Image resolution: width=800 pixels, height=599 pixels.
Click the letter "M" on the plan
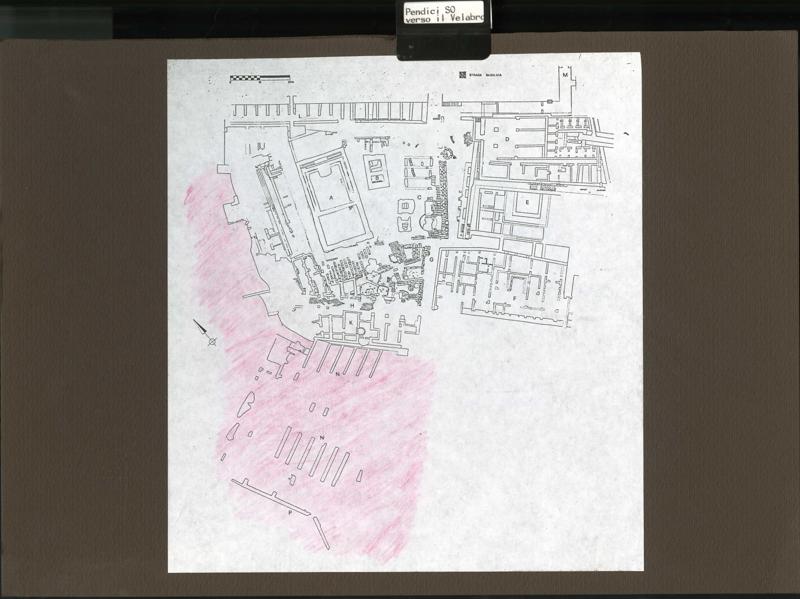point(565,75)
